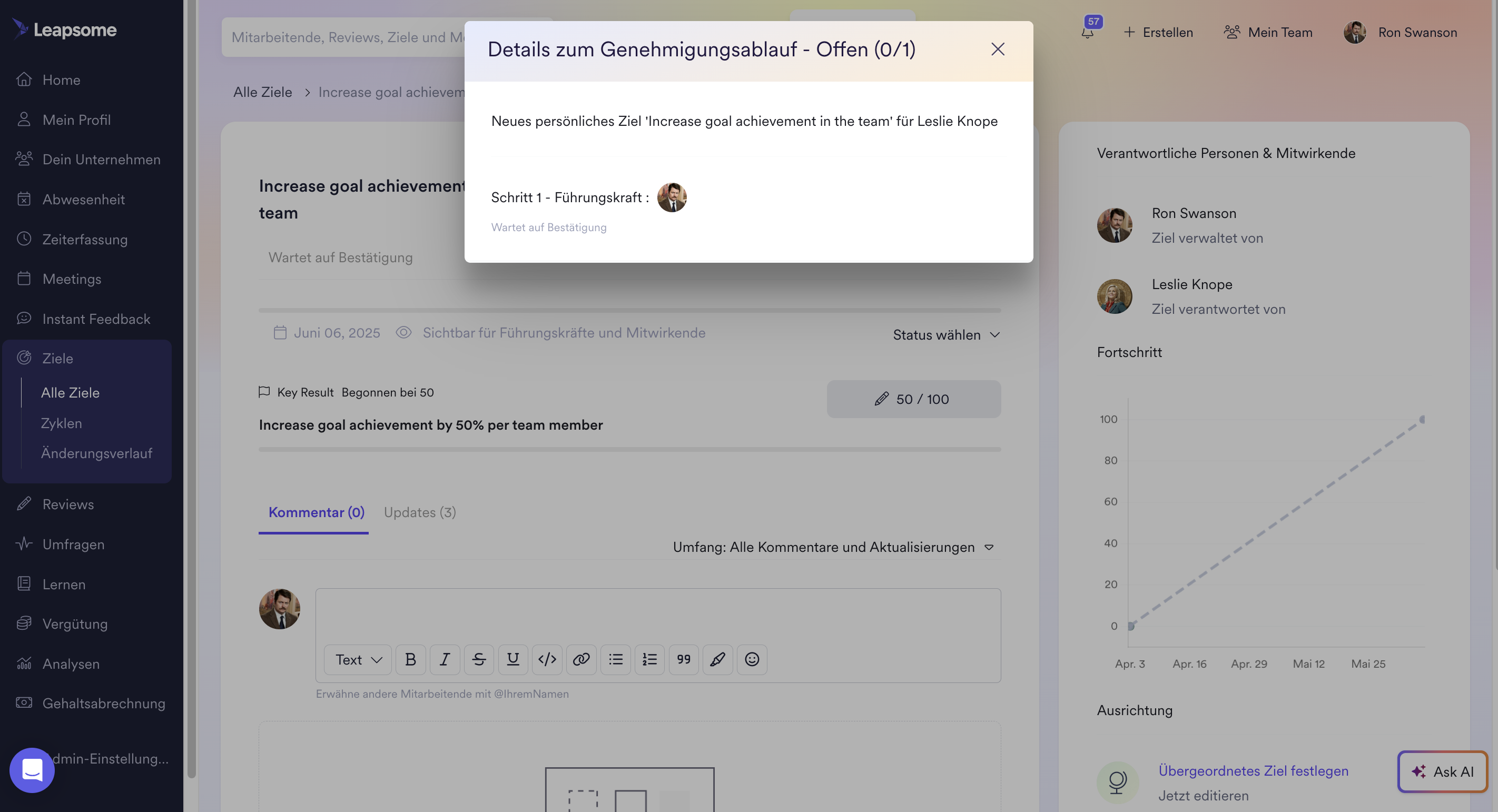The image size is (1498, 812).
Task: Toggle bold formatting
Action: (x=410, y=659)
